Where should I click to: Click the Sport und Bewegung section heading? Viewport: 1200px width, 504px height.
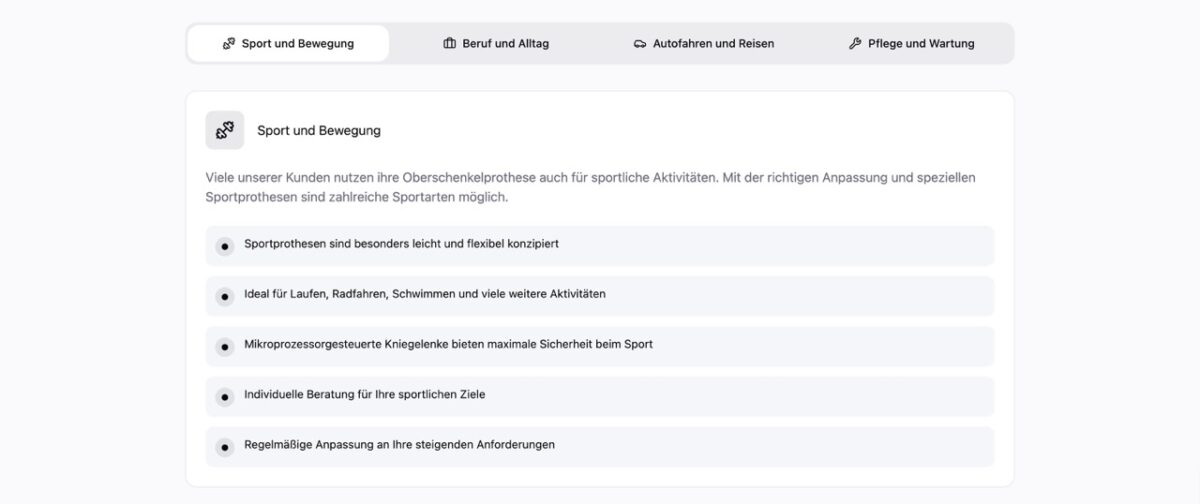tap(319, 131)
